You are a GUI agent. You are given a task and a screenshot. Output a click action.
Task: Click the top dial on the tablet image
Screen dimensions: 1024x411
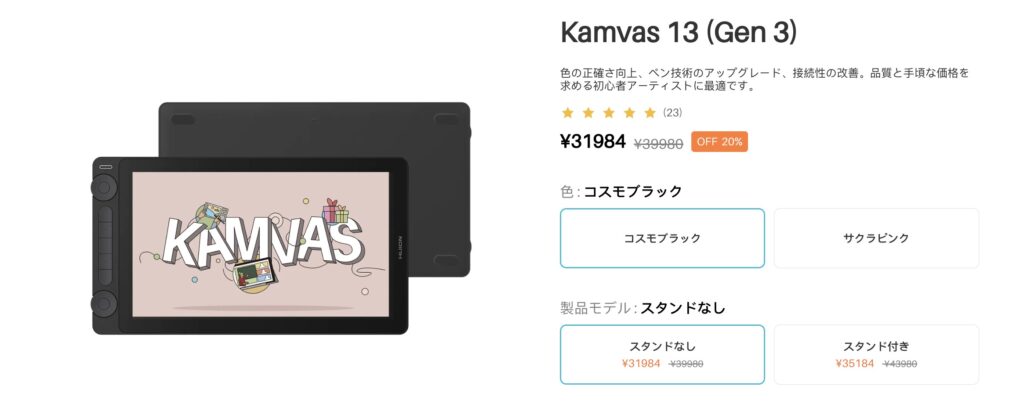104,188
